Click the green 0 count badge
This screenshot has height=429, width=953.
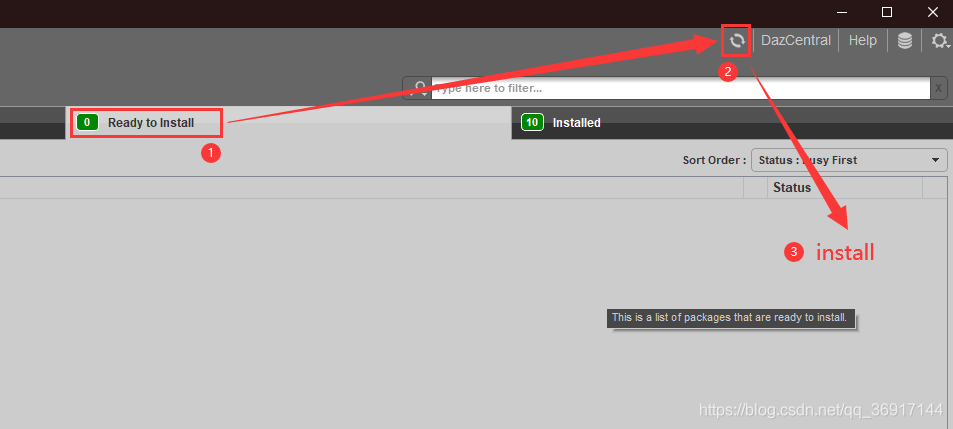pyautogui.click(x=87, y=123)
